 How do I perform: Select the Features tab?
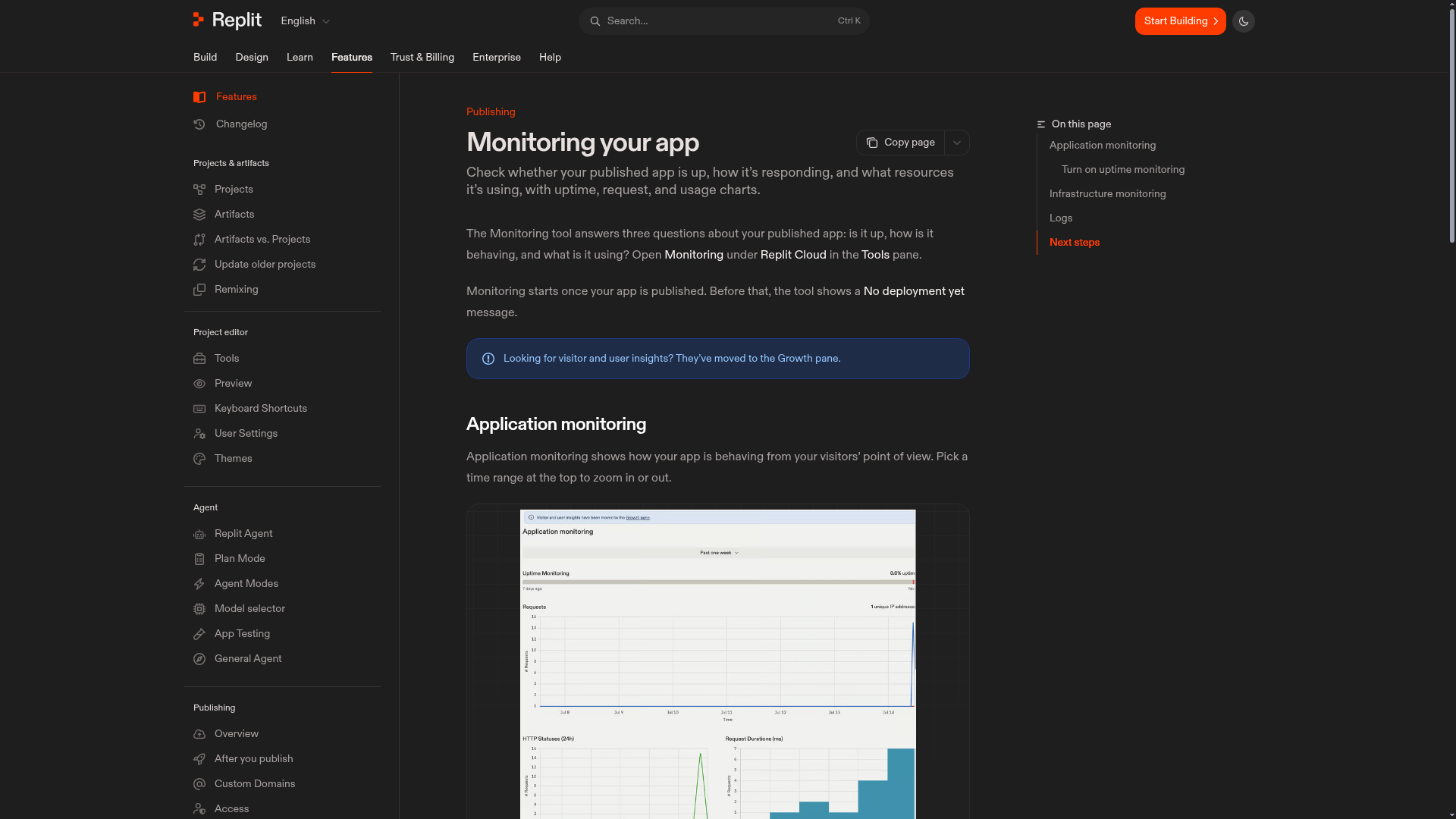coord(352,58)
